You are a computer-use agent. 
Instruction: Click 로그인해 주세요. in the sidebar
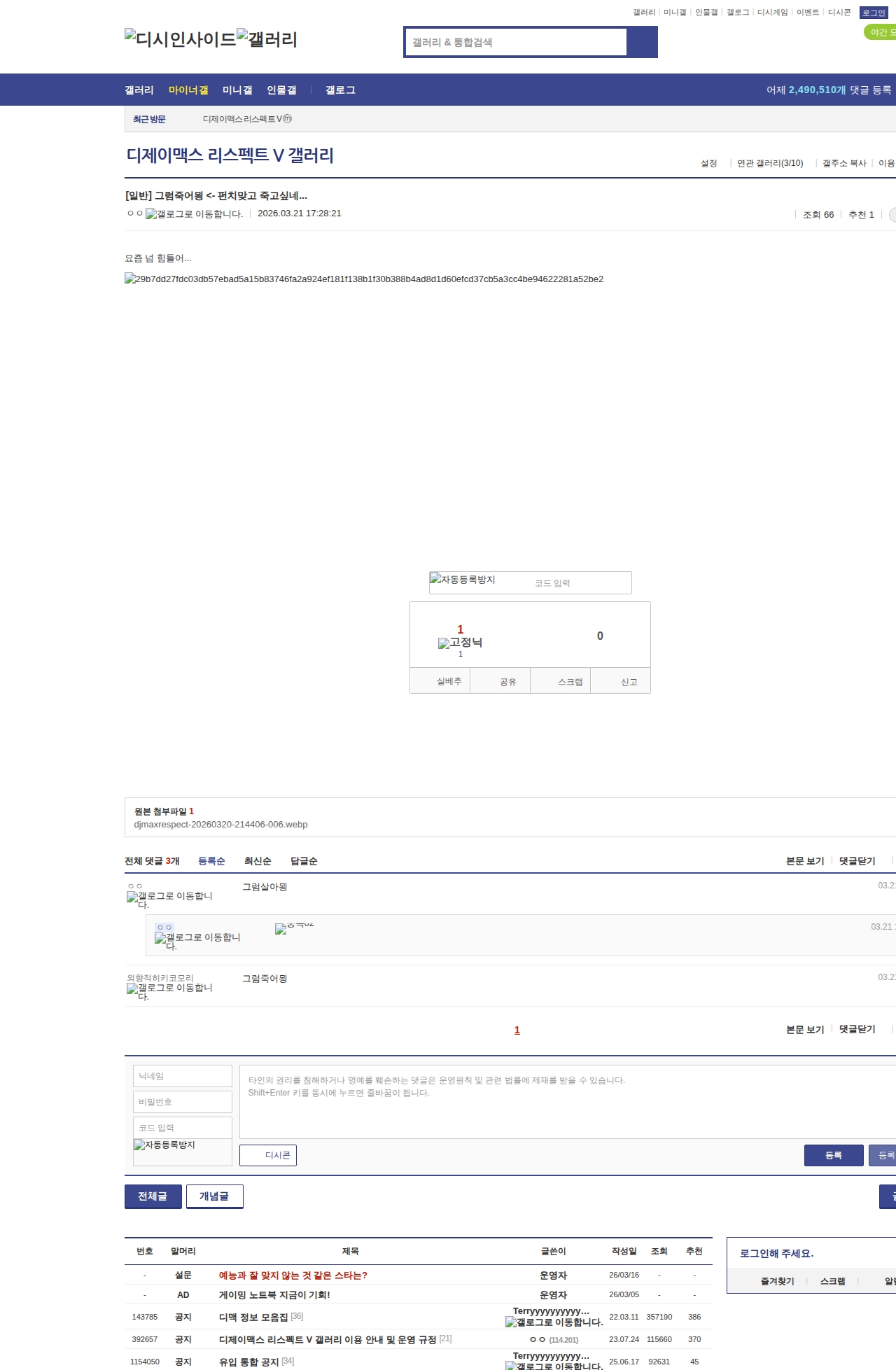[777, 1254]
